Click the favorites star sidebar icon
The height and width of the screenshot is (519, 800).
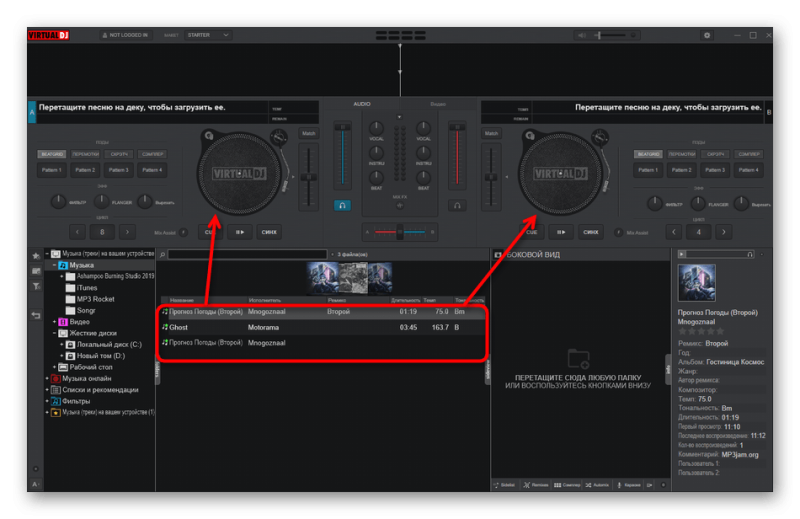pos(36,256)
